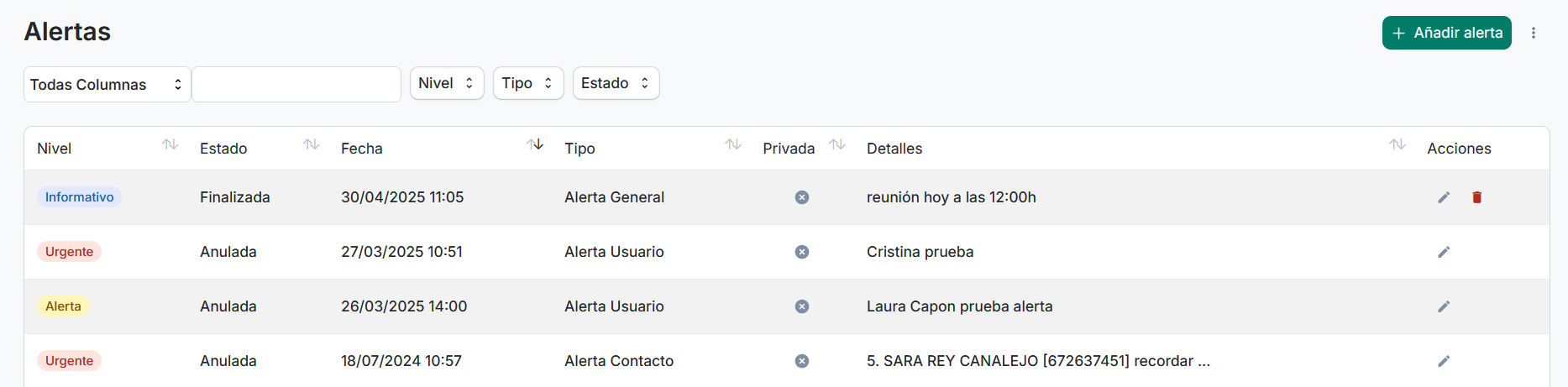Edit the SARA REY CANALEJO alert
This screenshot has height=387, width=1568.
tap(1444, 361)
